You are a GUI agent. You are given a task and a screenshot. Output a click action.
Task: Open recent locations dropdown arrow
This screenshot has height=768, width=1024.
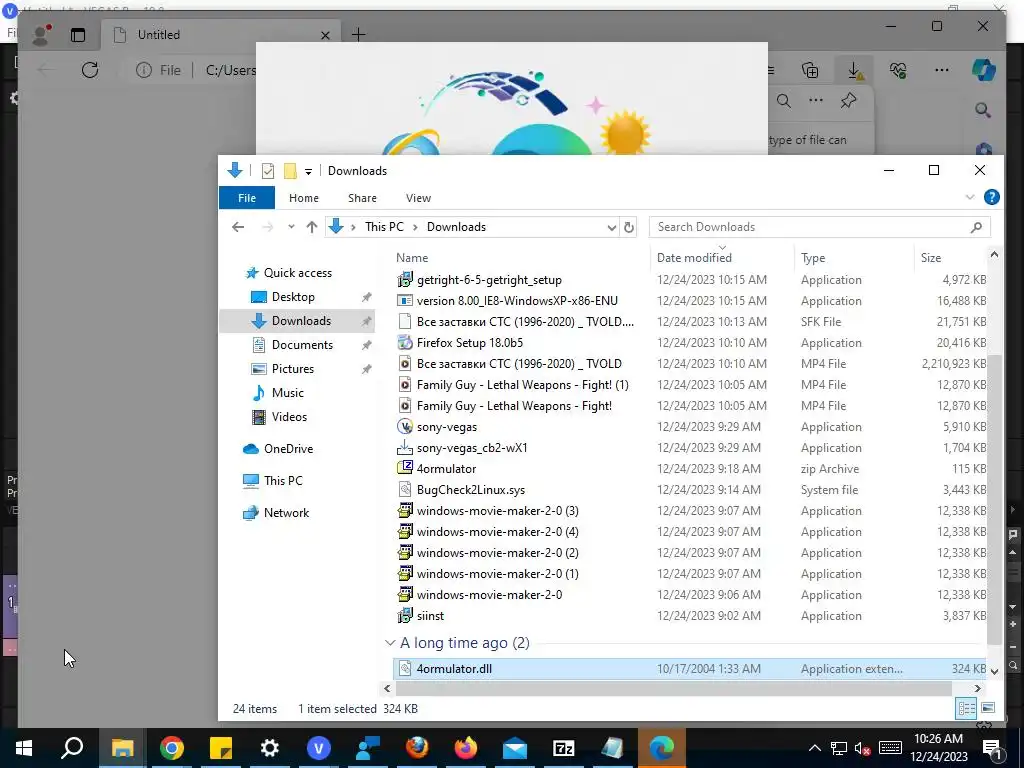291,227
